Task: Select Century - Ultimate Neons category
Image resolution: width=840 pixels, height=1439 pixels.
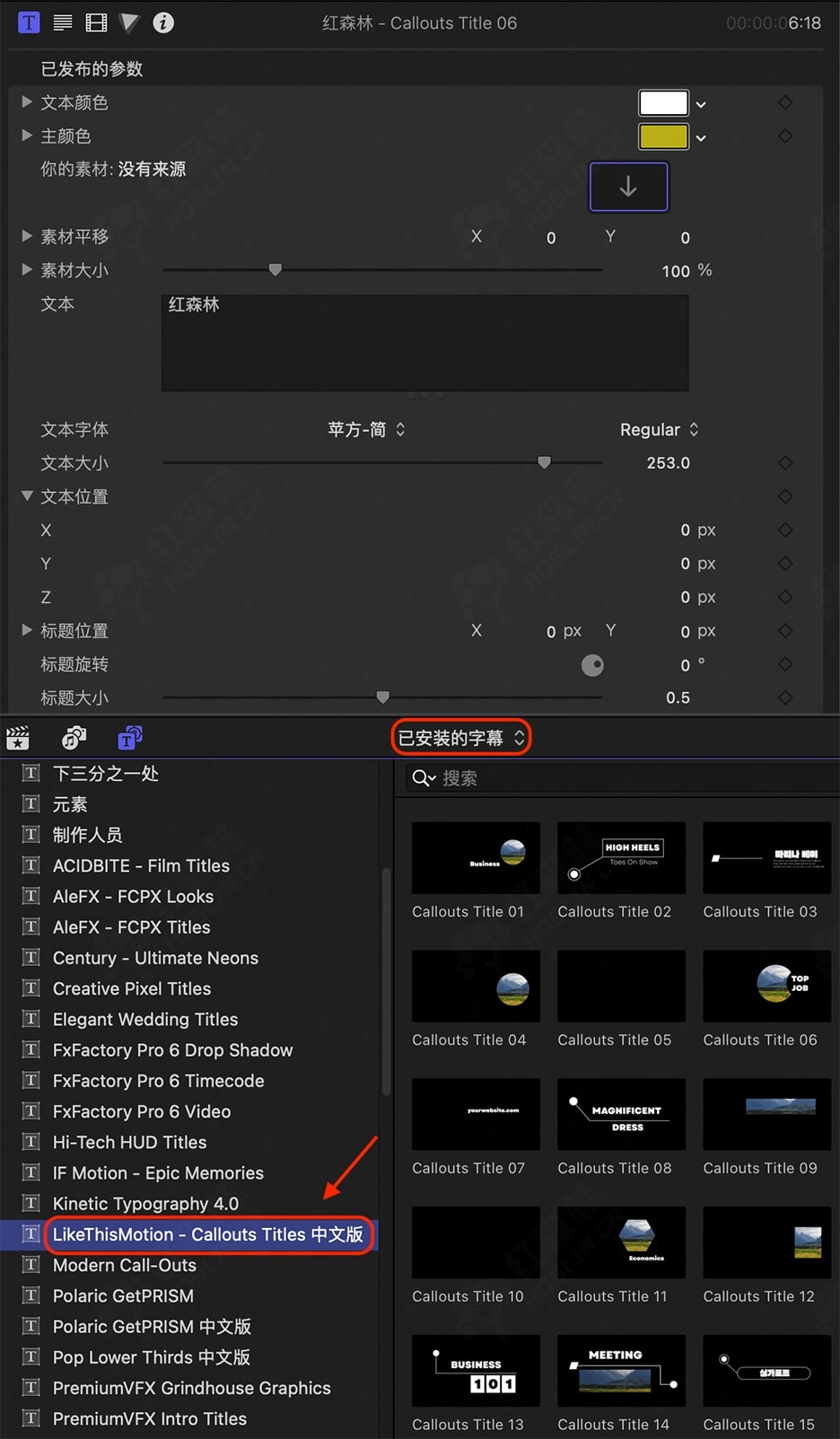Action: point(155,958)
